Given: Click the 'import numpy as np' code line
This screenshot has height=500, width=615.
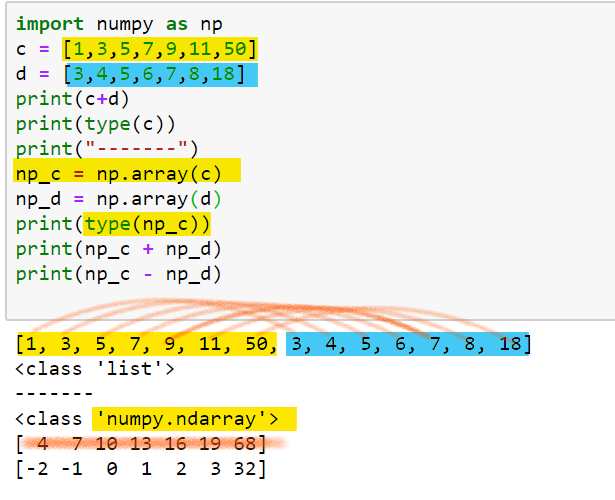Looking at the screenshot, I should [x=119, y=24].
